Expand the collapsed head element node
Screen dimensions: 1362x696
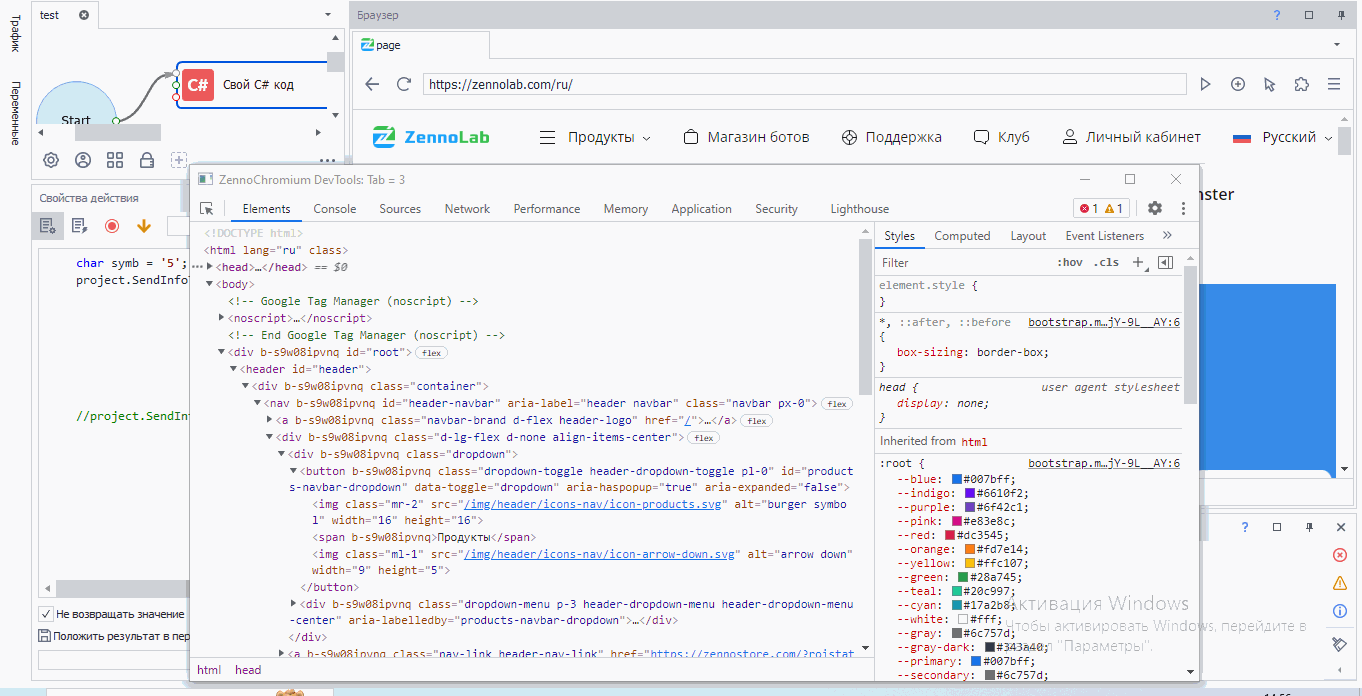210,267
